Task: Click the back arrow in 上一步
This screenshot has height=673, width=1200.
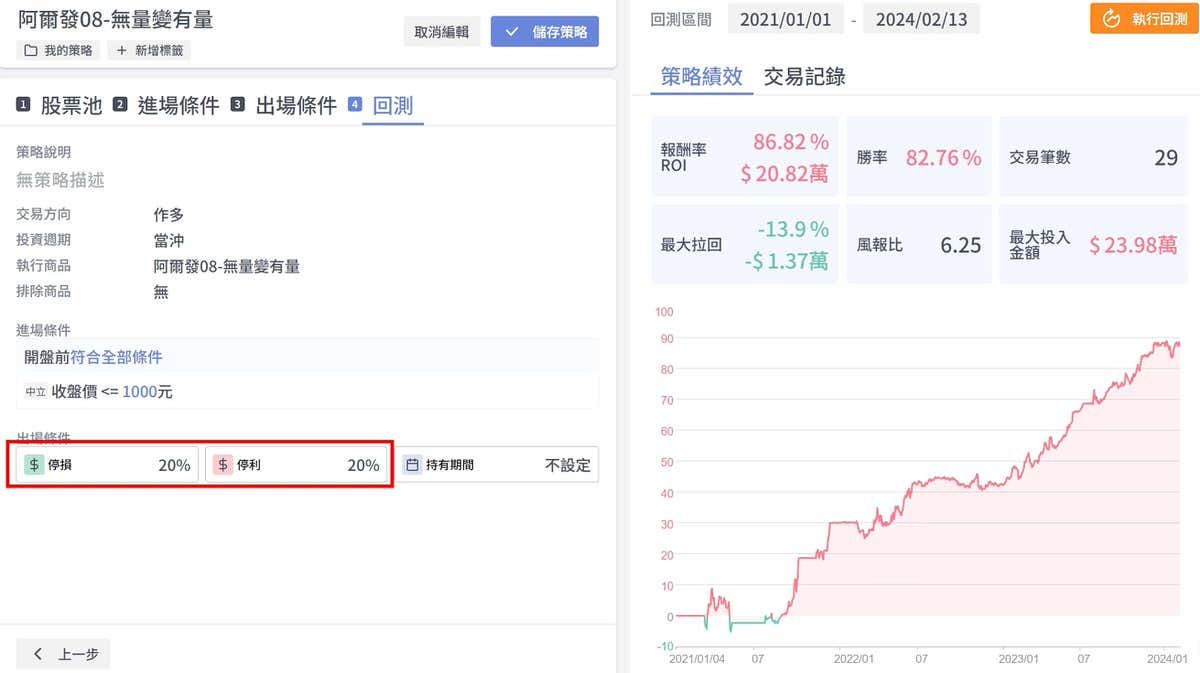Action: click(39, 654)
